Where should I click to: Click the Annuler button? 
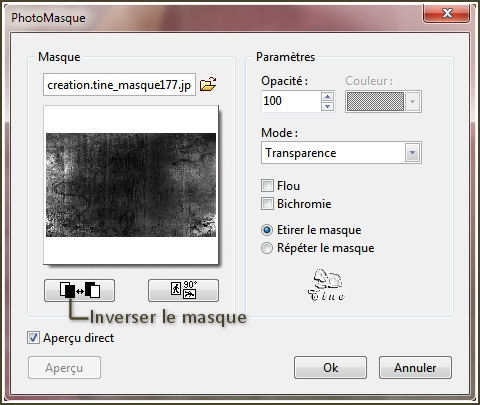pos(415,368)
